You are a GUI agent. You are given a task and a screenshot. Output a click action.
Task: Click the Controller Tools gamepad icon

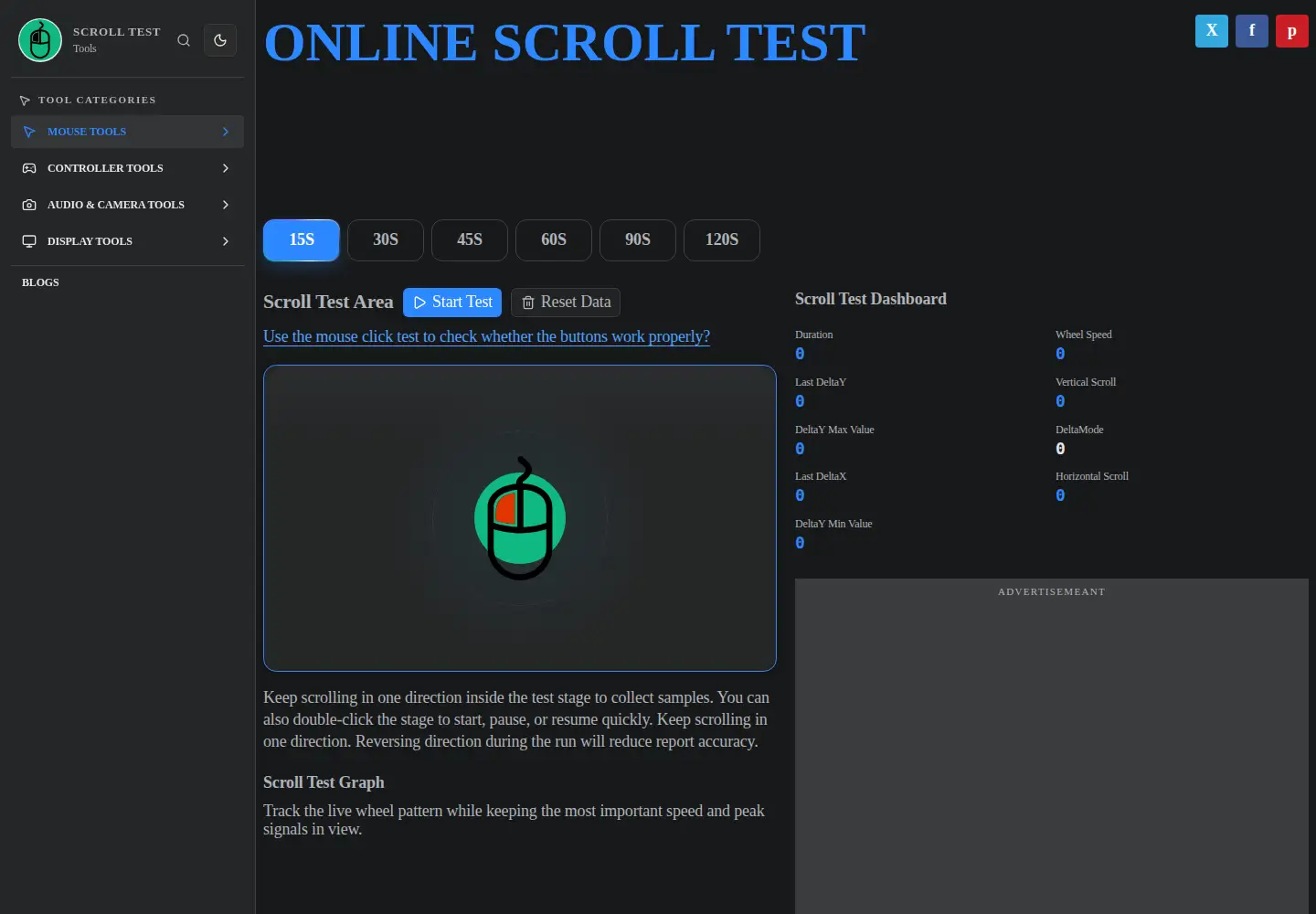pos(29,168)
